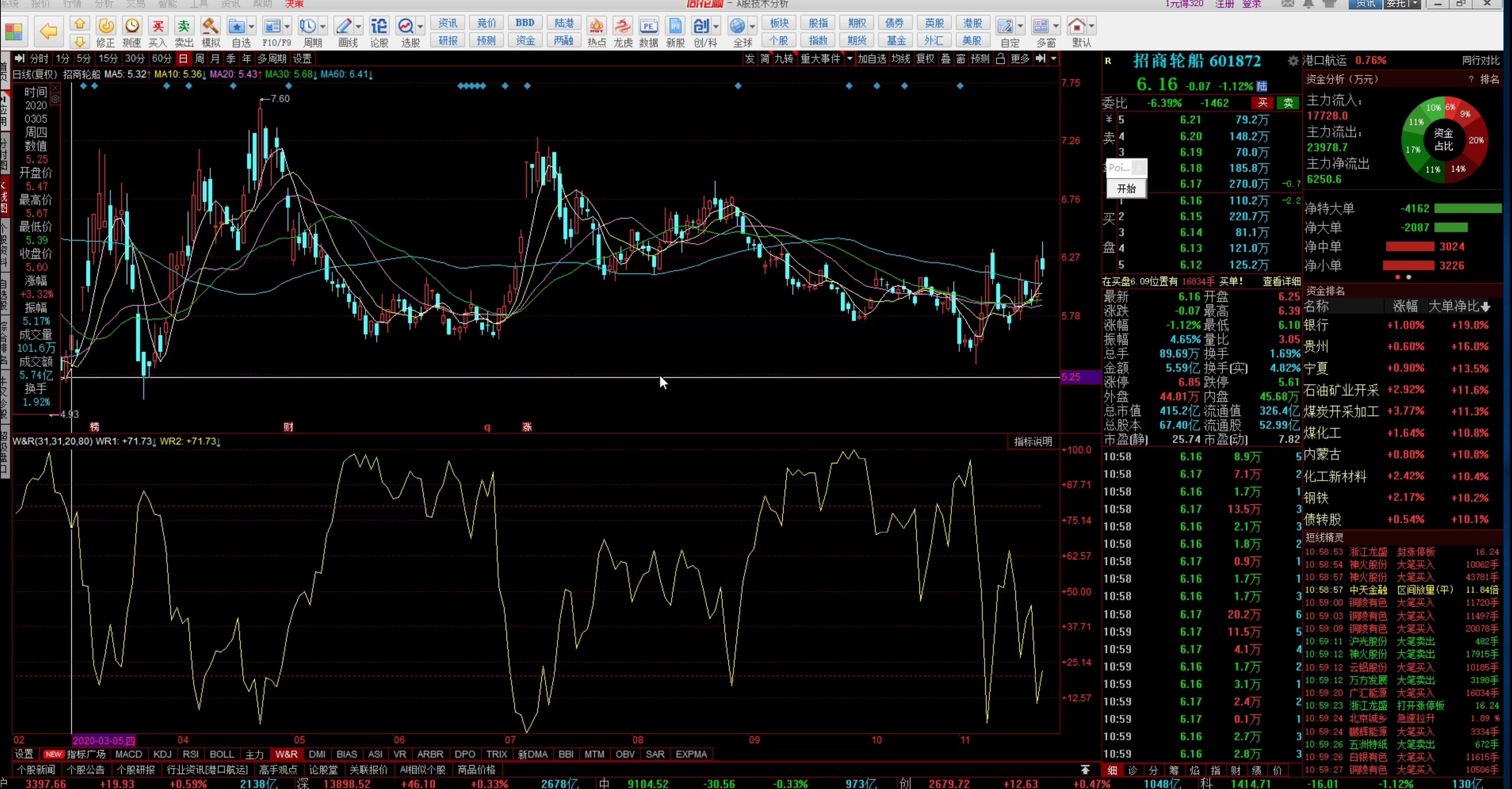This screenshot has height=789, width=1512.
Task: Open the 修正 correction tool
Action: point(106,32)
